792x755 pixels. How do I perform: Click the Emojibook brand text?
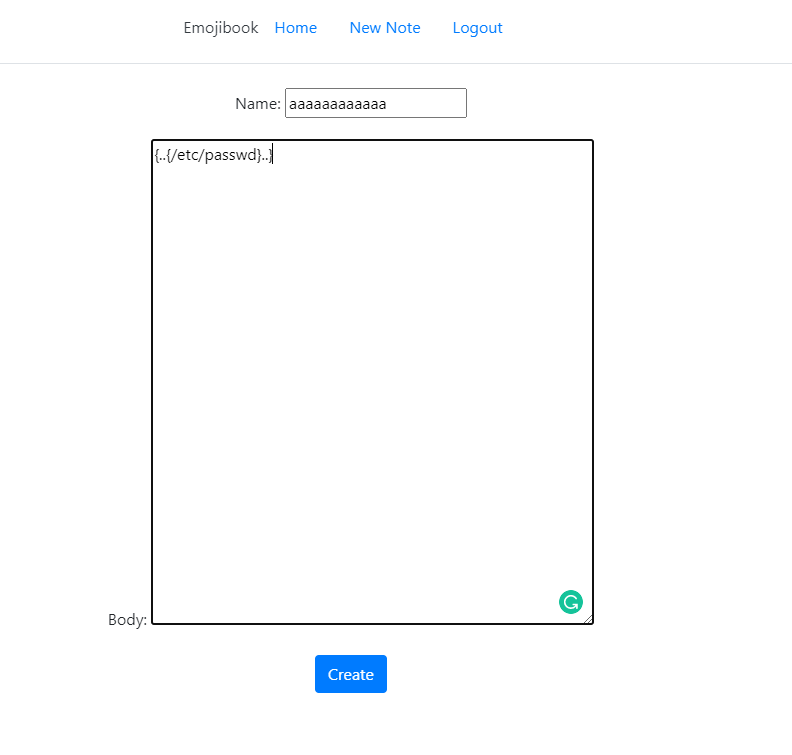coord(221,28)
